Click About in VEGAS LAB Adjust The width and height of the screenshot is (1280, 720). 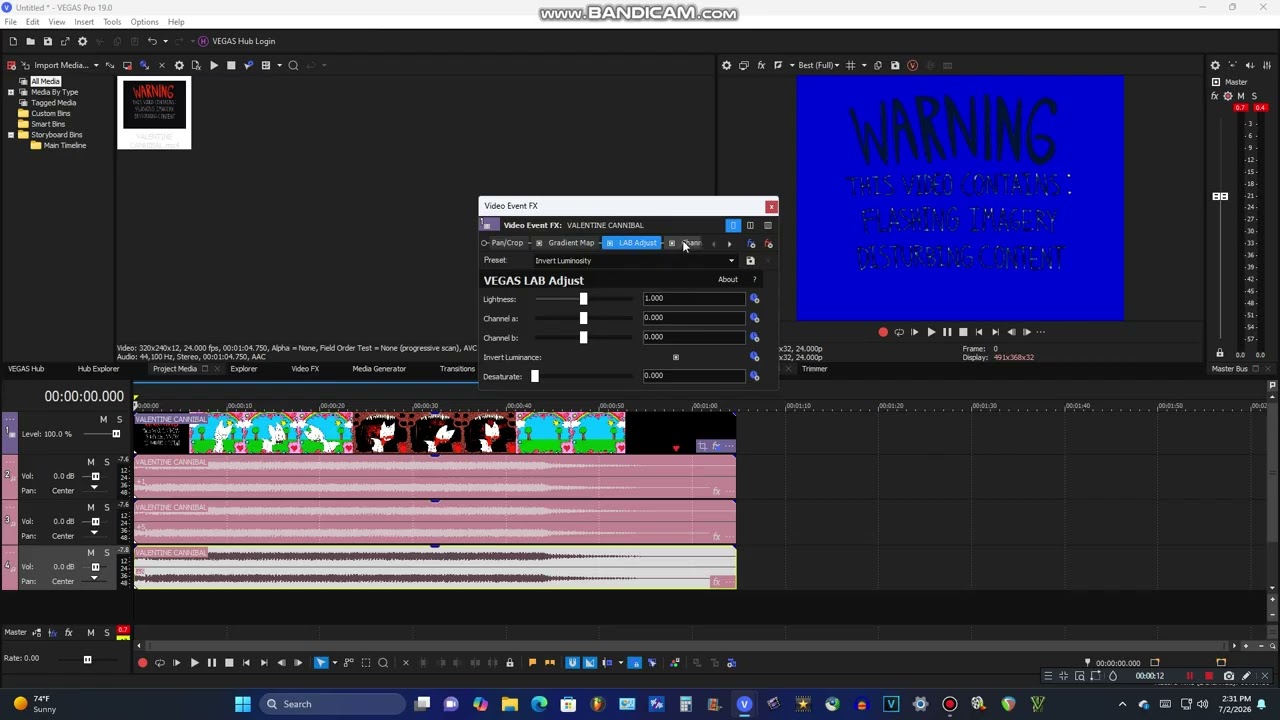(x=728, y=280)
